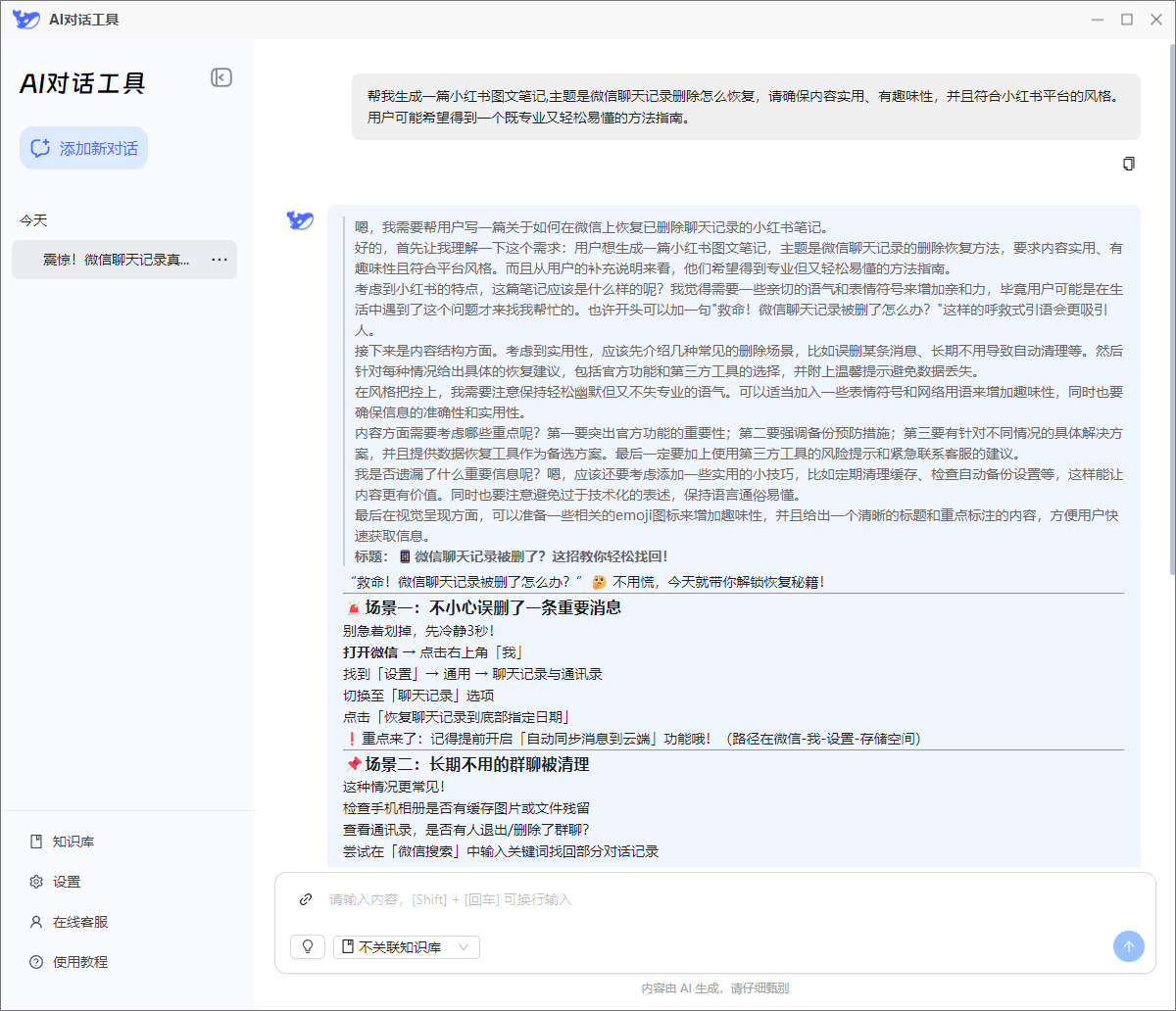Click the AI对话工具 sidebar heading
The height and width of the screenshot is (1011, 1176).
tap(82, 83)
